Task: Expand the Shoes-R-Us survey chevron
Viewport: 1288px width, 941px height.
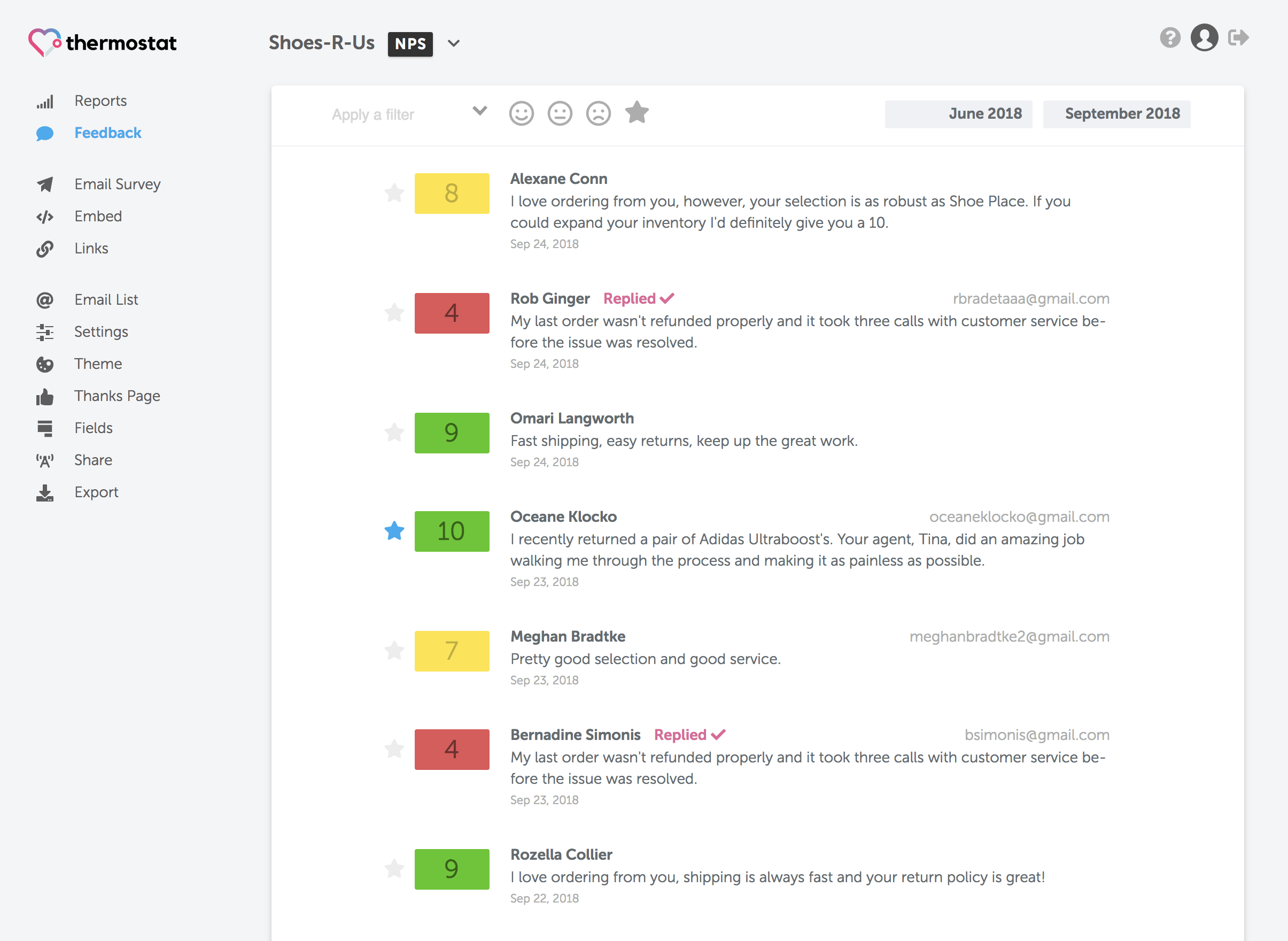Action: coord(453,44)
